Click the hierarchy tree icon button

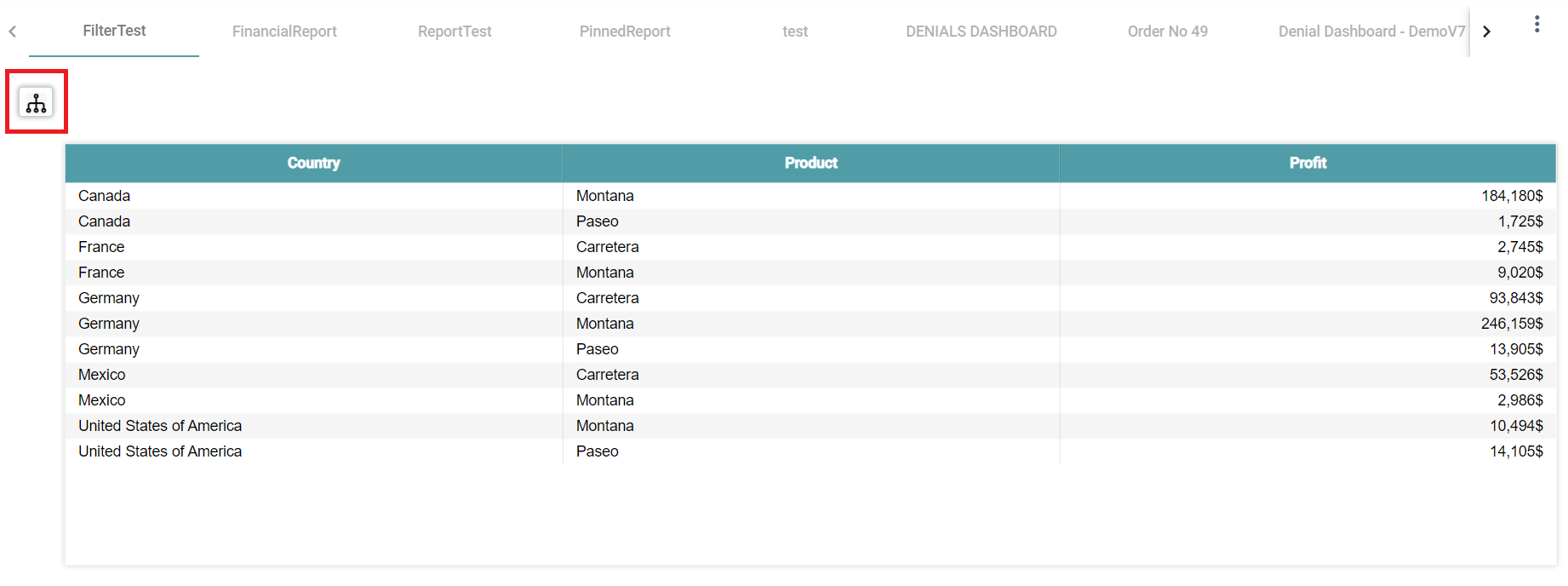click(x=36, y=103)
